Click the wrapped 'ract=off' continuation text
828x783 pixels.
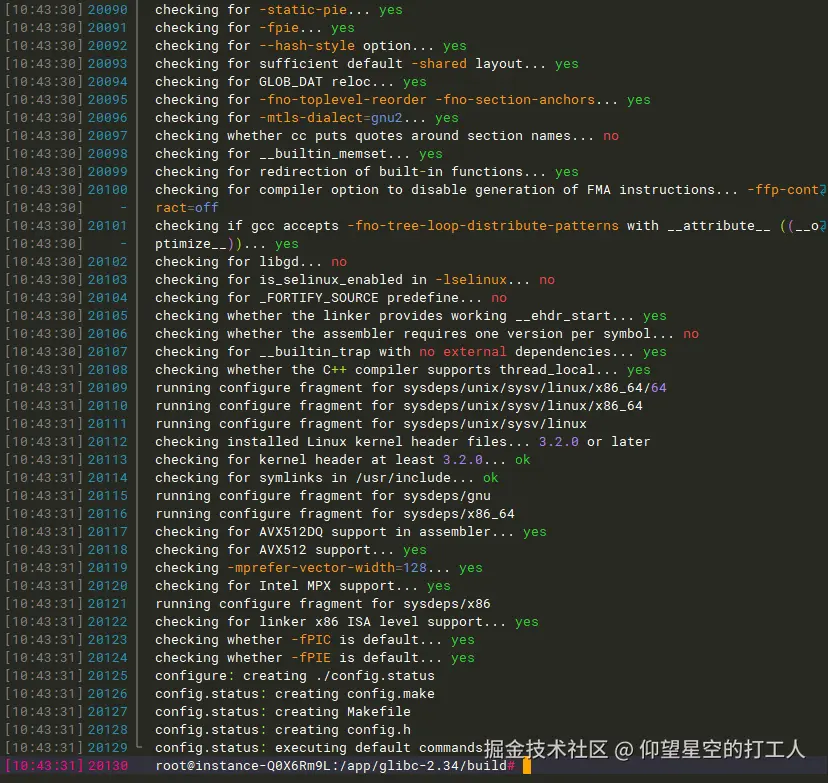pos(186,207)
